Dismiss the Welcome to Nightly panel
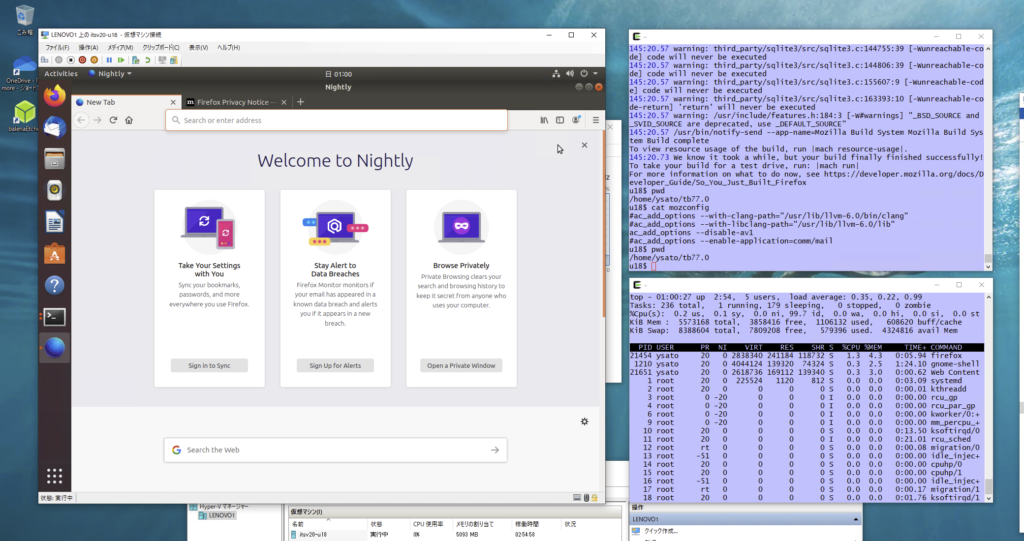The image size is (1024, 541). coord(585,146)
